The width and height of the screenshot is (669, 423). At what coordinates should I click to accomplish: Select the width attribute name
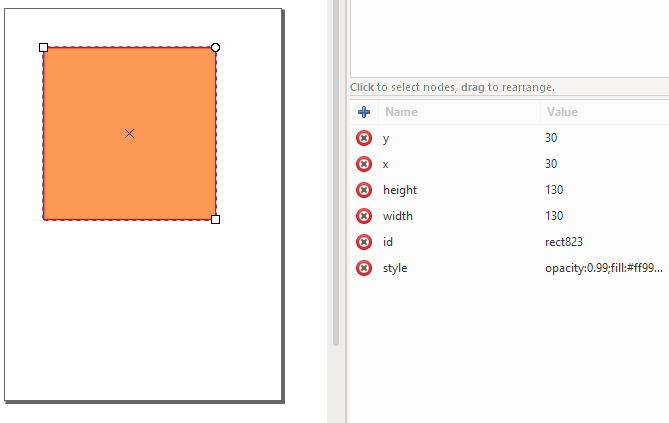[x=398, y=216]
